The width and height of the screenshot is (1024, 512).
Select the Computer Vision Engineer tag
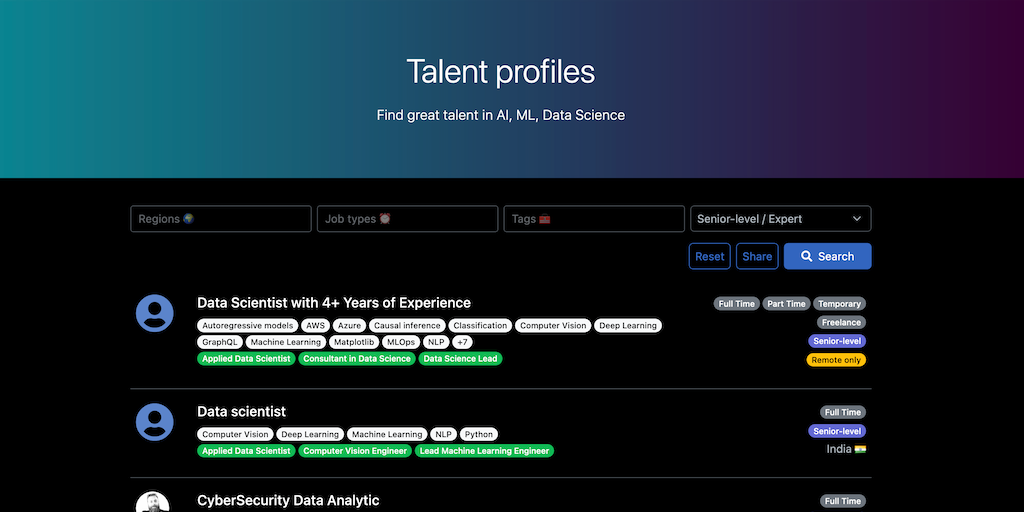point(356,451)
